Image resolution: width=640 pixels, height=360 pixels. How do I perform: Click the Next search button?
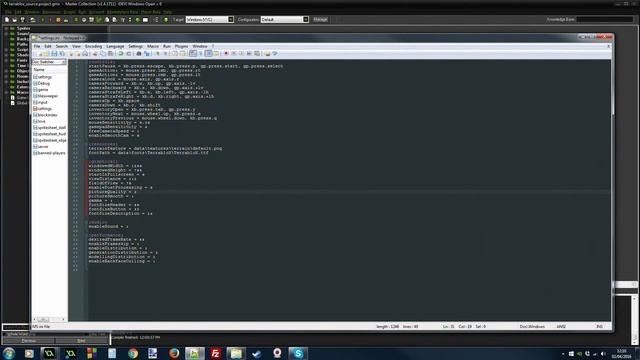click(x=82, y=340)
